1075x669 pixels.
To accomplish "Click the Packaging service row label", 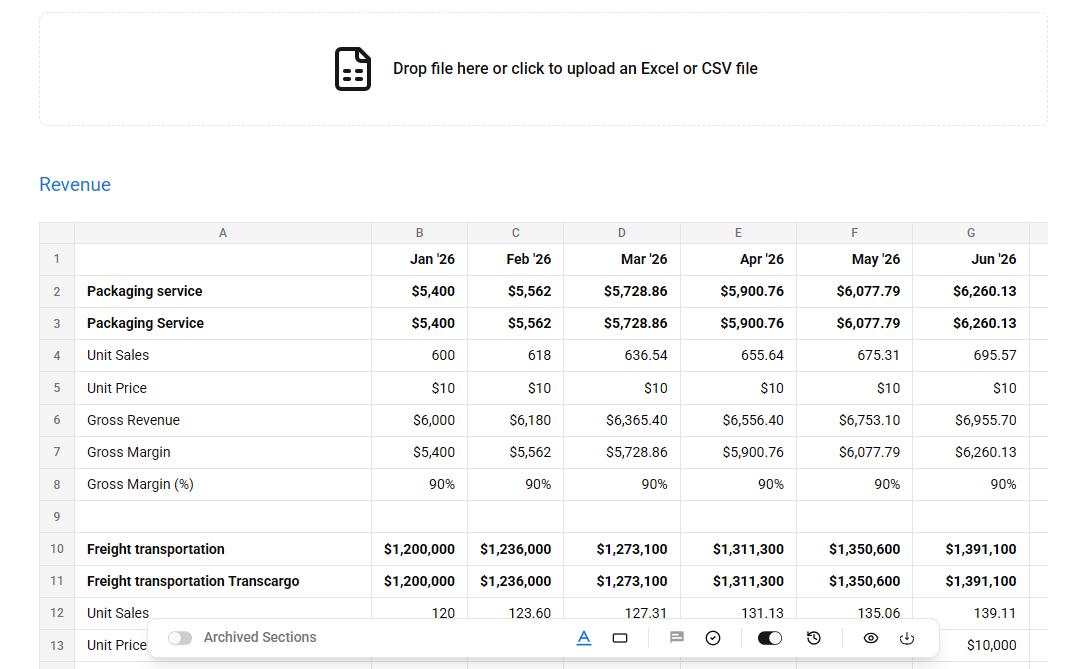I will pos(223,291).
